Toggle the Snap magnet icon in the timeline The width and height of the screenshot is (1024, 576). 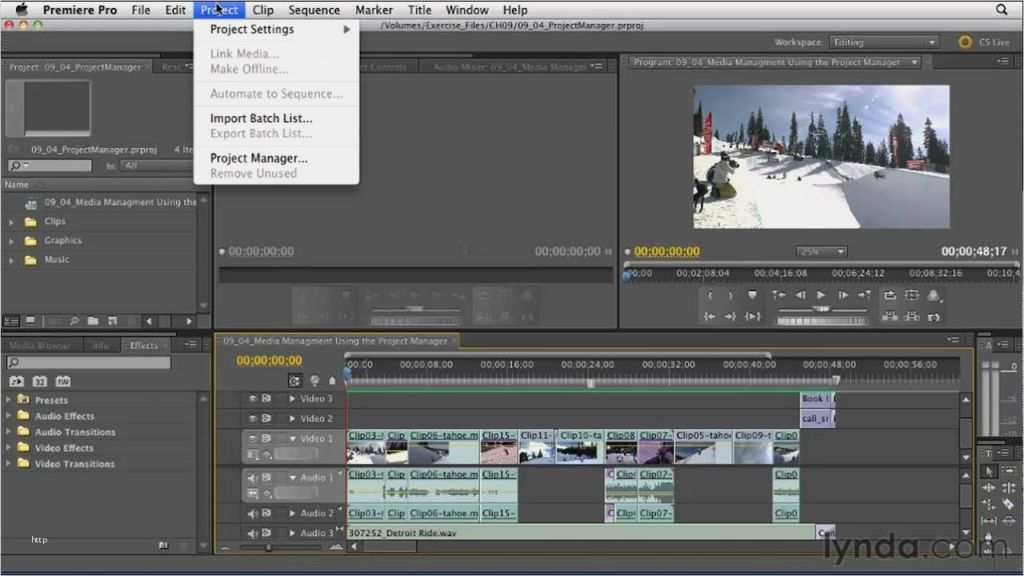coord(295,380)
